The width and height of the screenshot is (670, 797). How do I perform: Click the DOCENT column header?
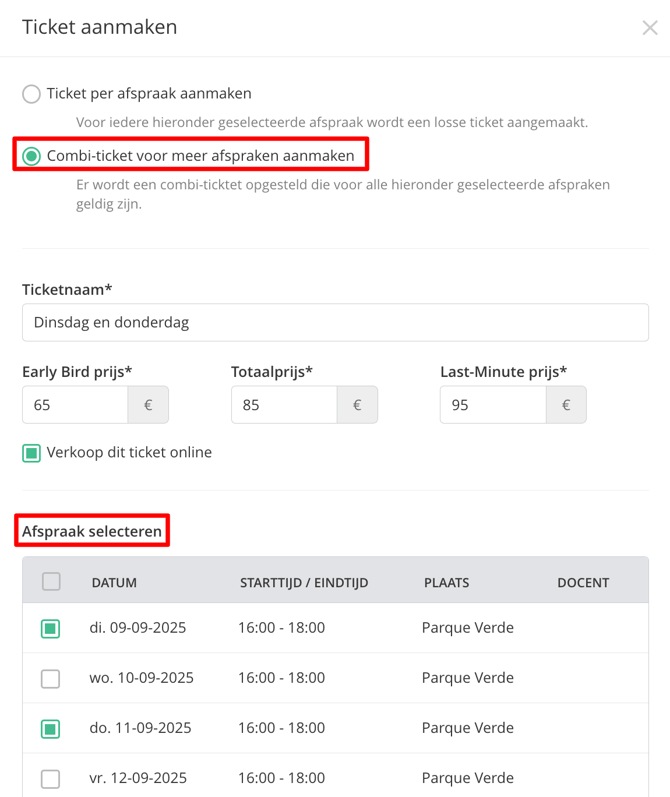pos(583,583)
